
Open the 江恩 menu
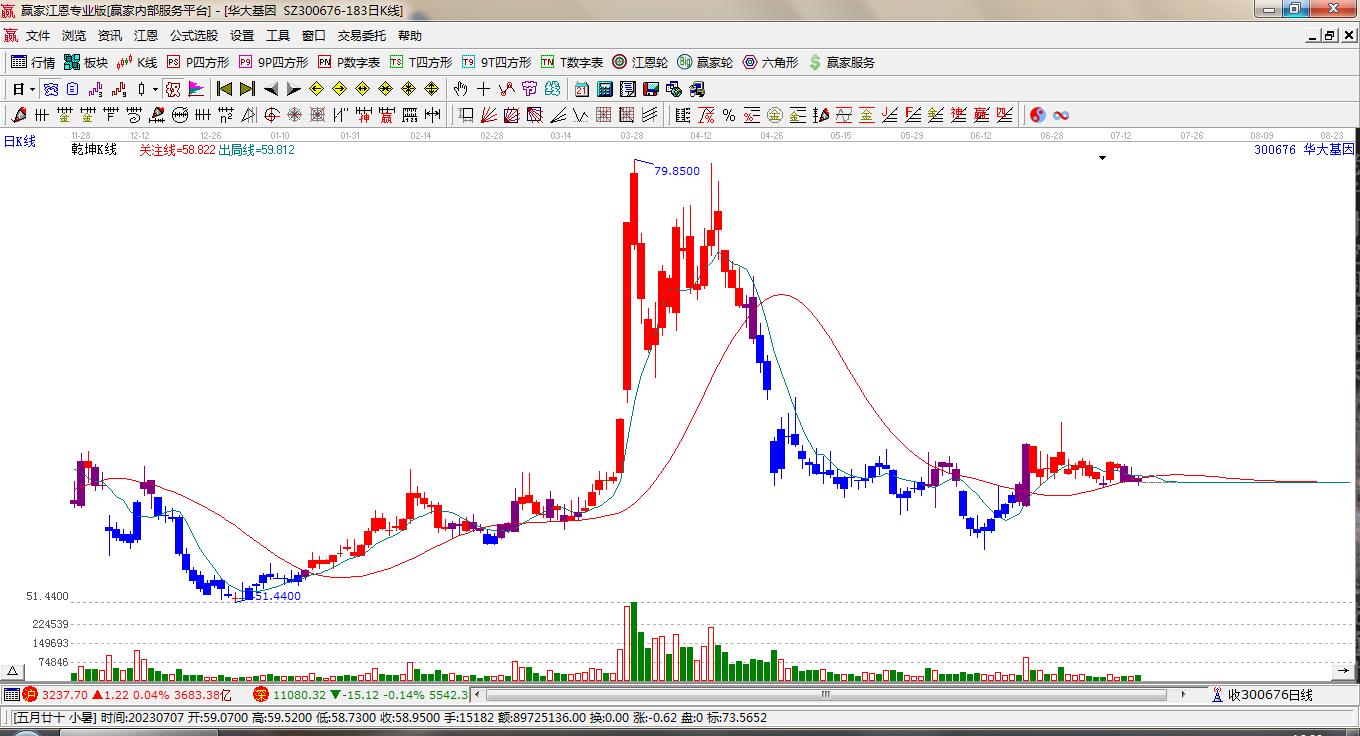tap(146, 36)
